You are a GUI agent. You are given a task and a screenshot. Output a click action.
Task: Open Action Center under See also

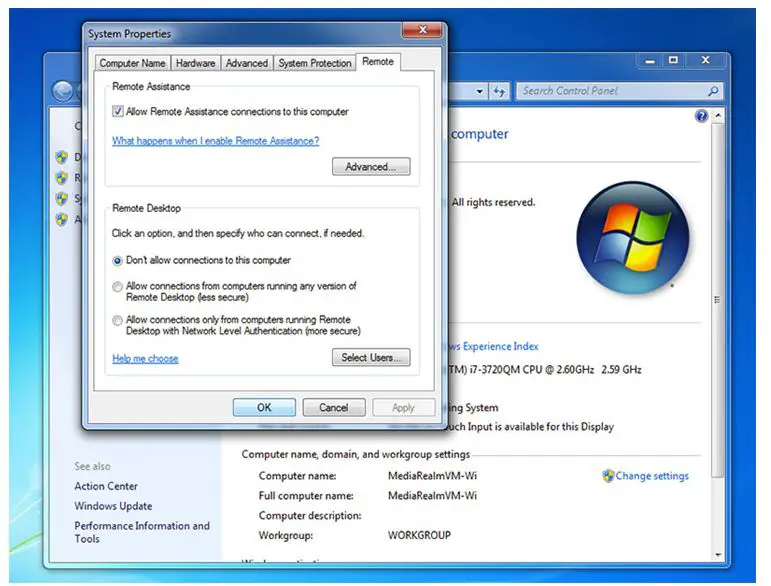click(x=106, y=486)
